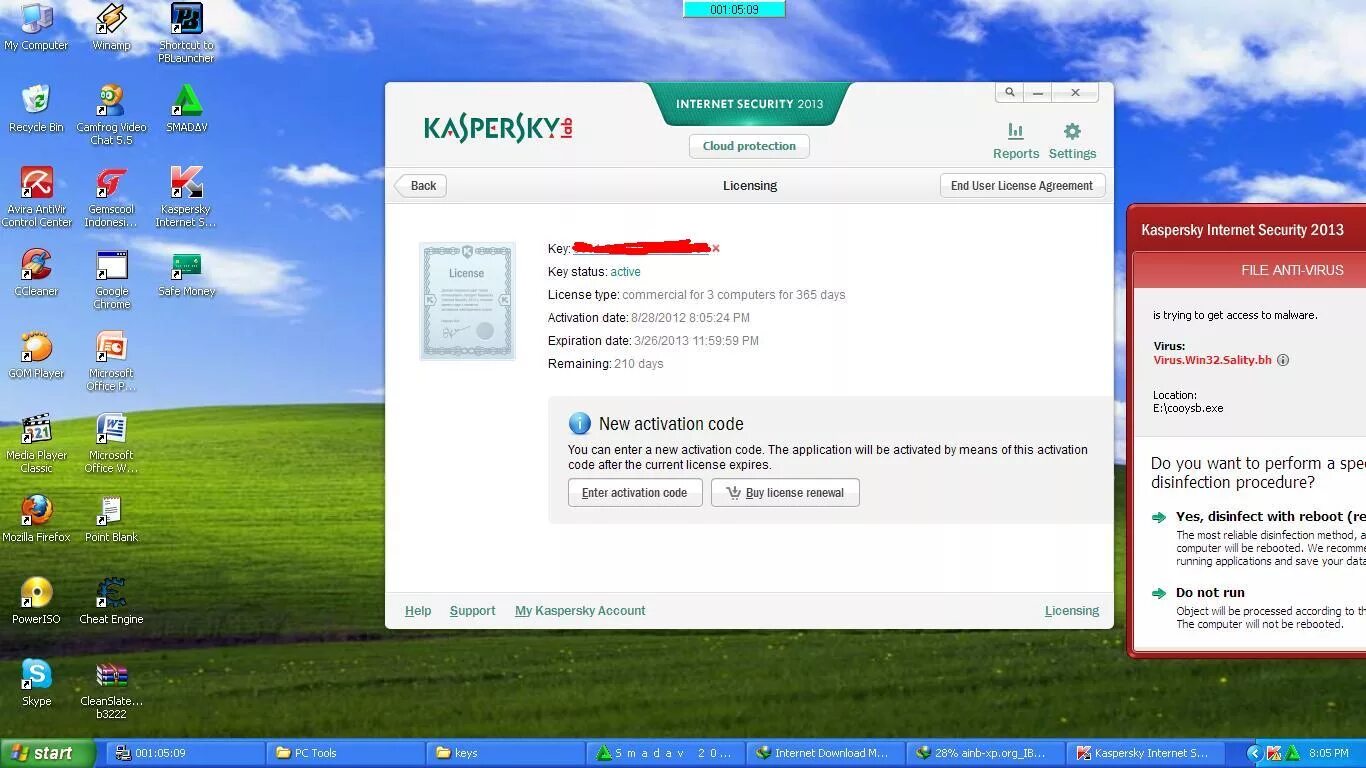Image resolution: width=1366 pixels, height=768 pixels.
Task: Select the Media Player Classic icon
Action: [36, 443]
